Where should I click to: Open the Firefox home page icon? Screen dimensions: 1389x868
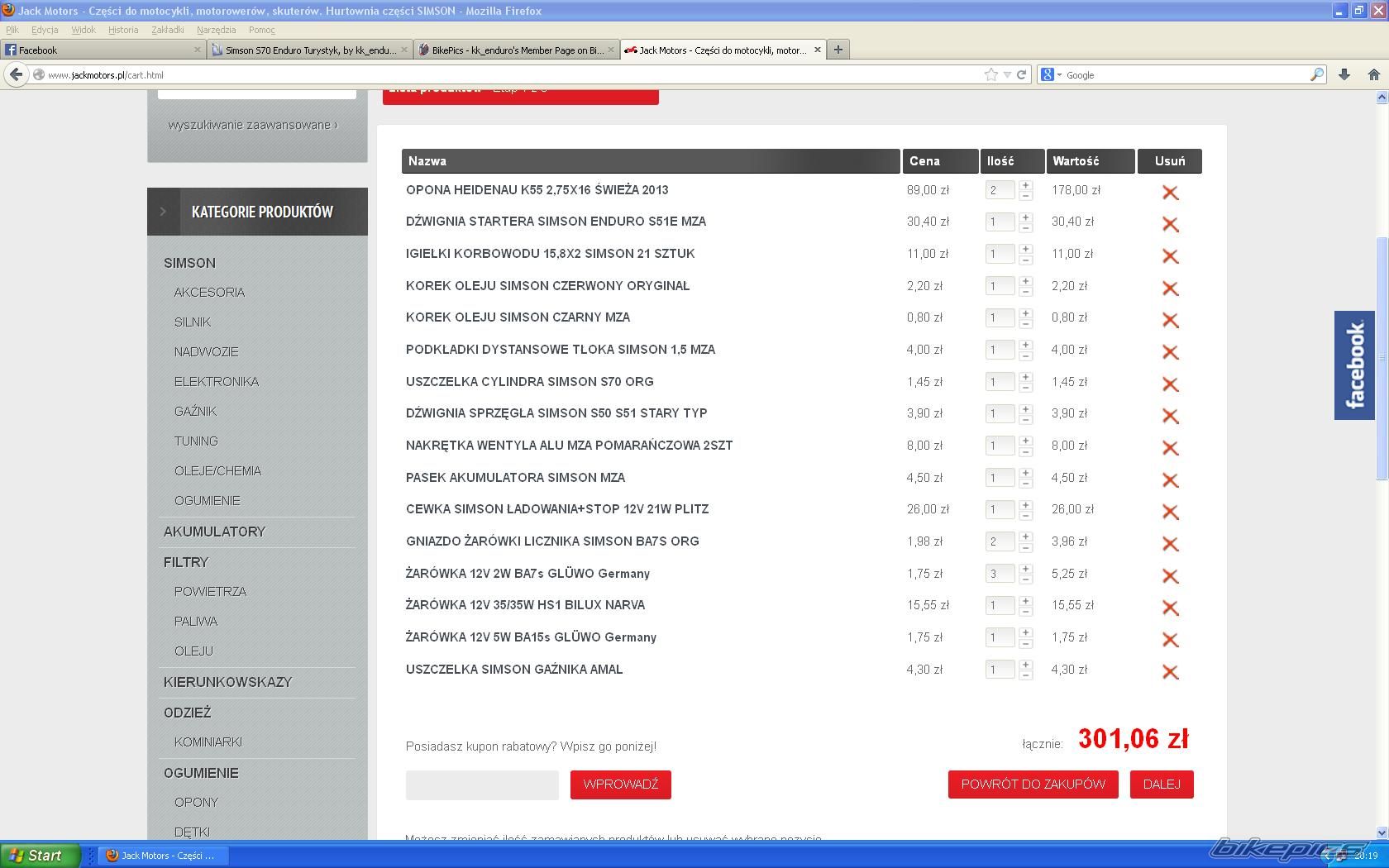coord(1373,74)
